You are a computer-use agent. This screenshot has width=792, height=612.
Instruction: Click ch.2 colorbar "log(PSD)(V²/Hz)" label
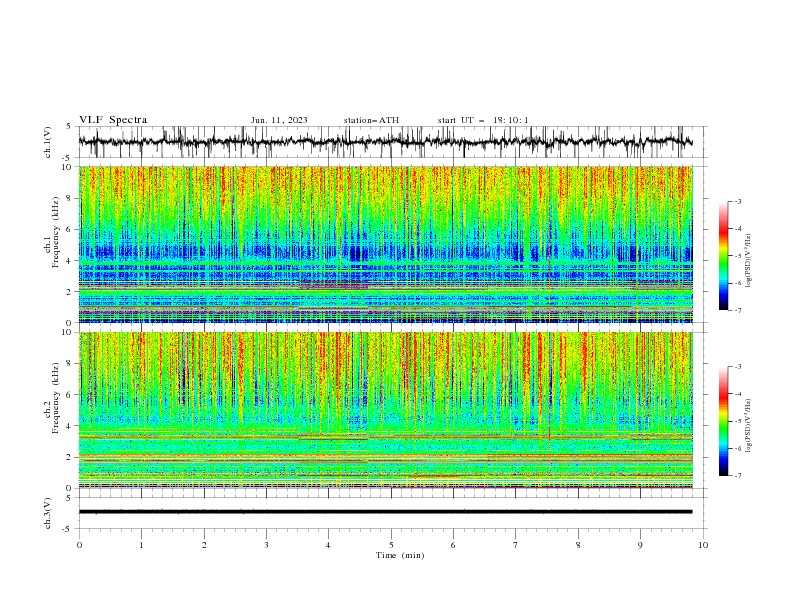tap(749, 426)
